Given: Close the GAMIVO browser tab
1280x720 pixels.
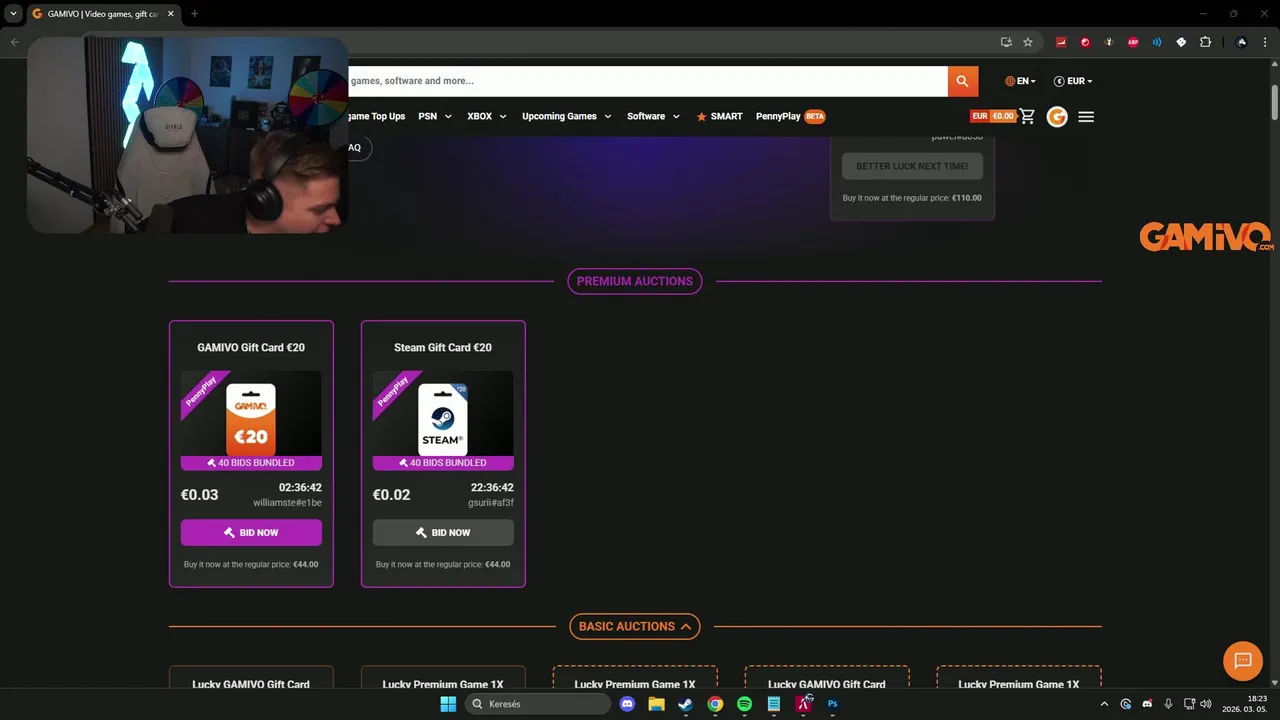Looking at the screenshot, I should point(171,14).
